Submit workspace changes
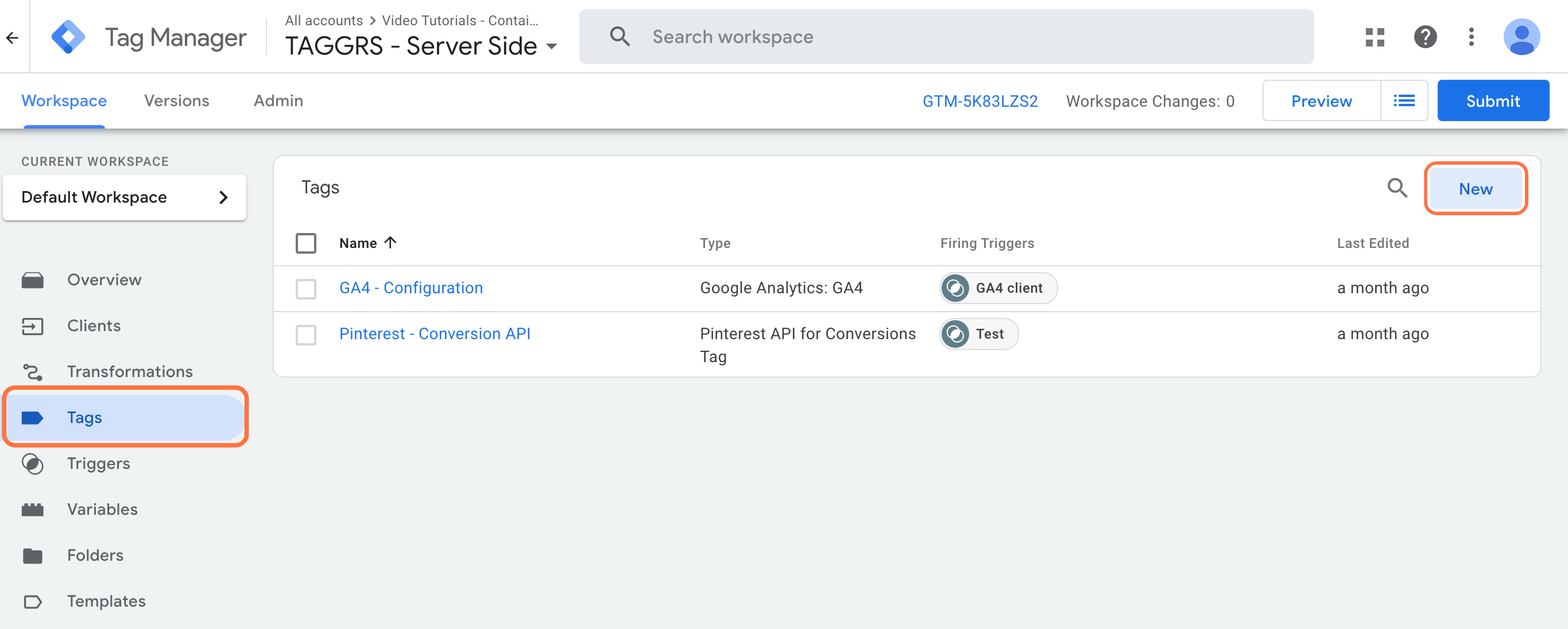 coord(1493,101)
